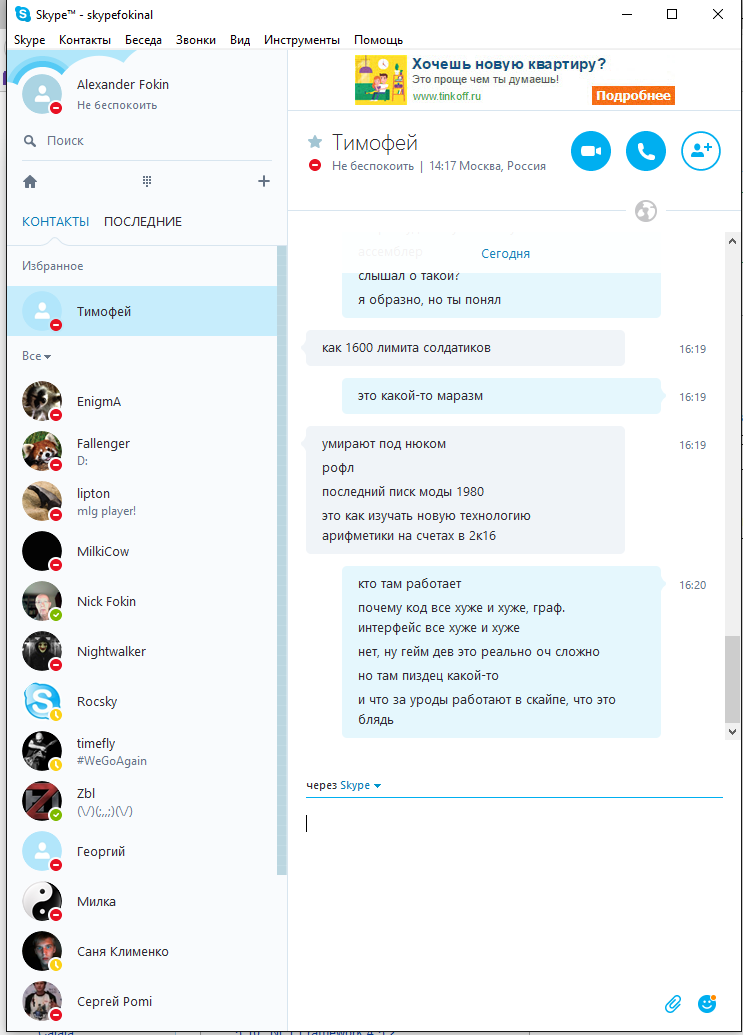
Task: Open the Skype Home icon
Action: 30,182
